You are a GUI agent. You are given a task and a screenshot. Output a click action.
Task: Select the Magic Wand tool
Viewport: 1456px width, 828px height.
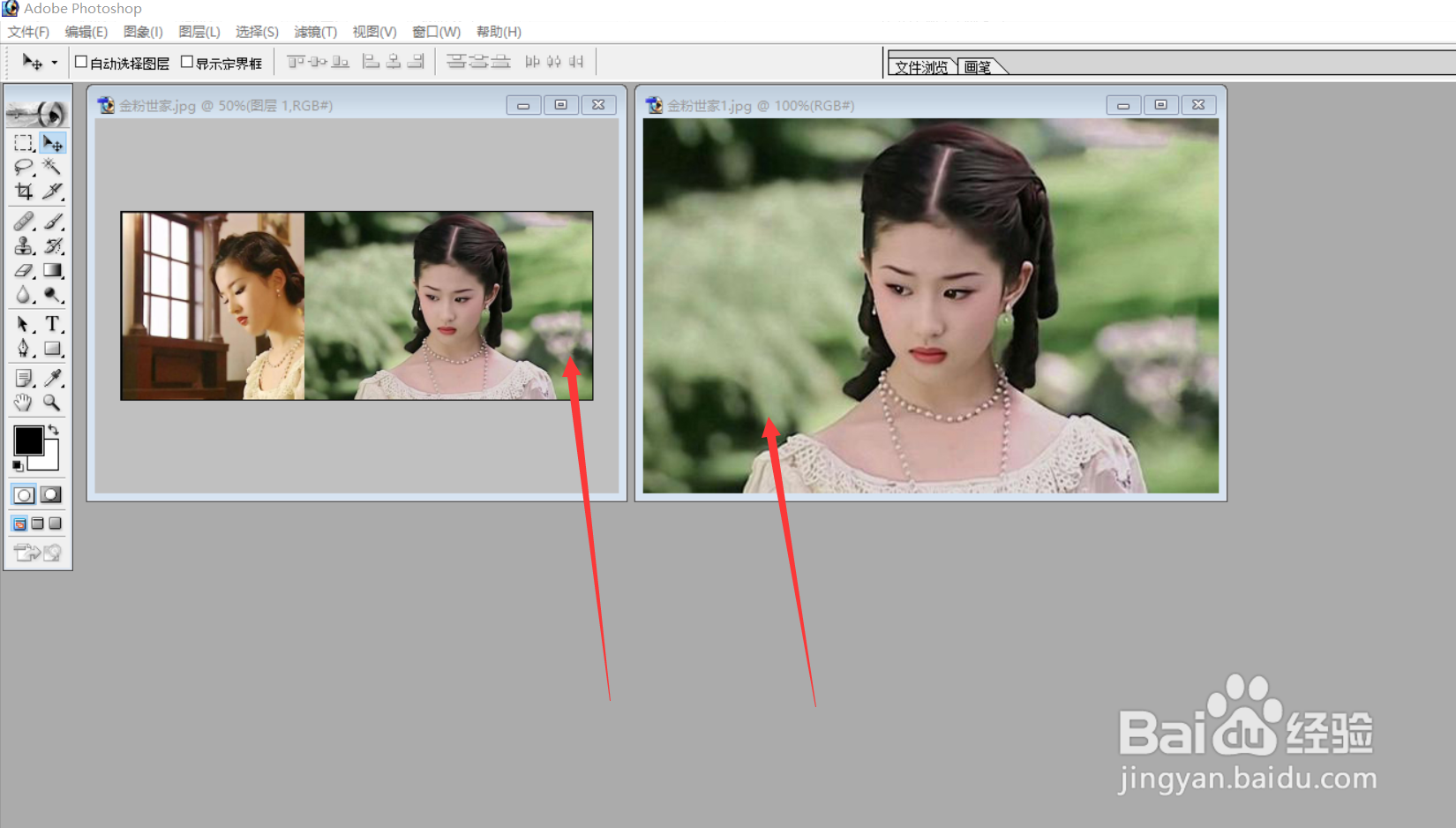(52, 167)
